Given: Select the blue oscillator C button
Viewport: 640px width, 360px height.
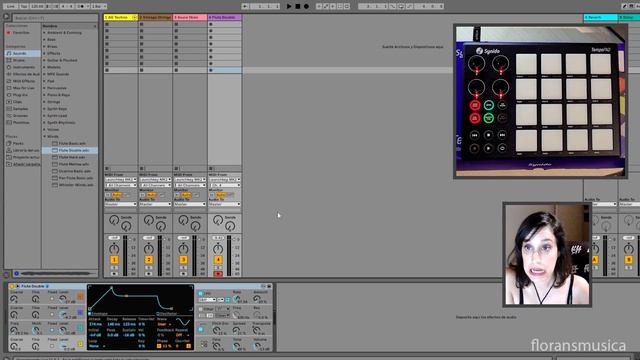Looking at the screenshot, I should point(80,313).
